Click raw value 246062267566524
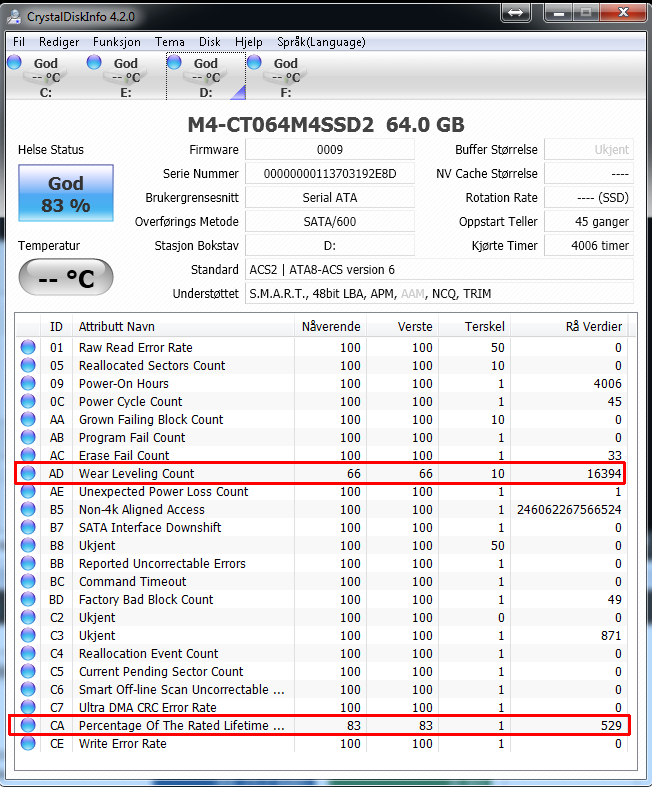The height and width of the screenshot is (787, 652). coord(569,509)
